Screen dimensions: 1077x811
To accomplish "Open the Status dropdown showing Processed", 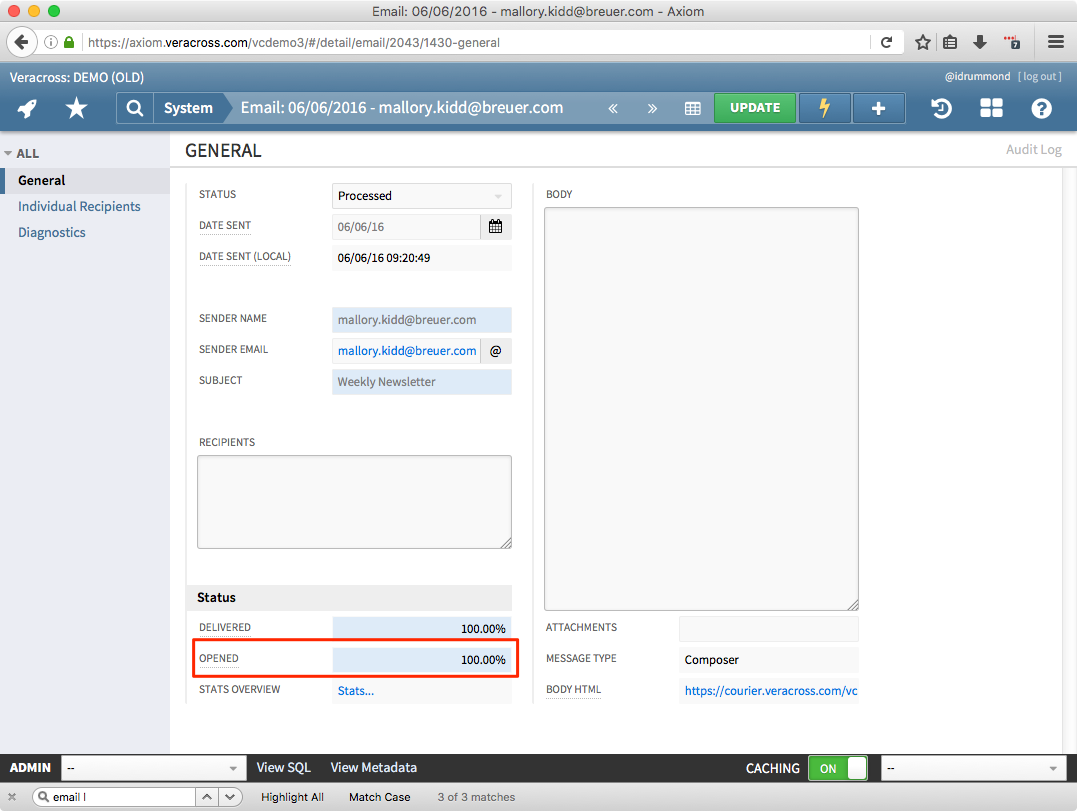I will [421, 196].
